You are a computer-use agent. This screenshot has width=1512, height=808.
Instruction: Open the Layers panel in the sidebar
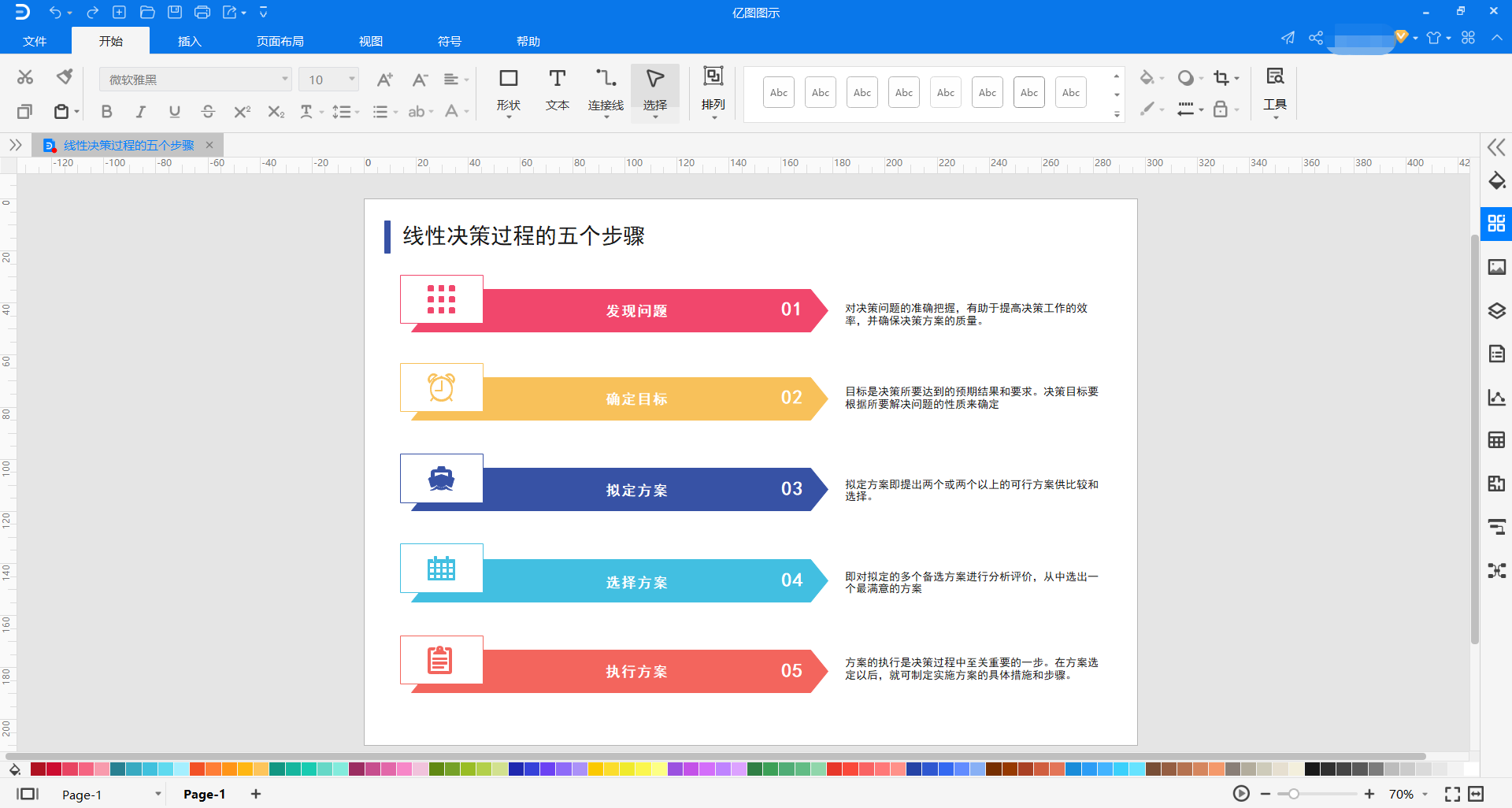coord(1496,310)
